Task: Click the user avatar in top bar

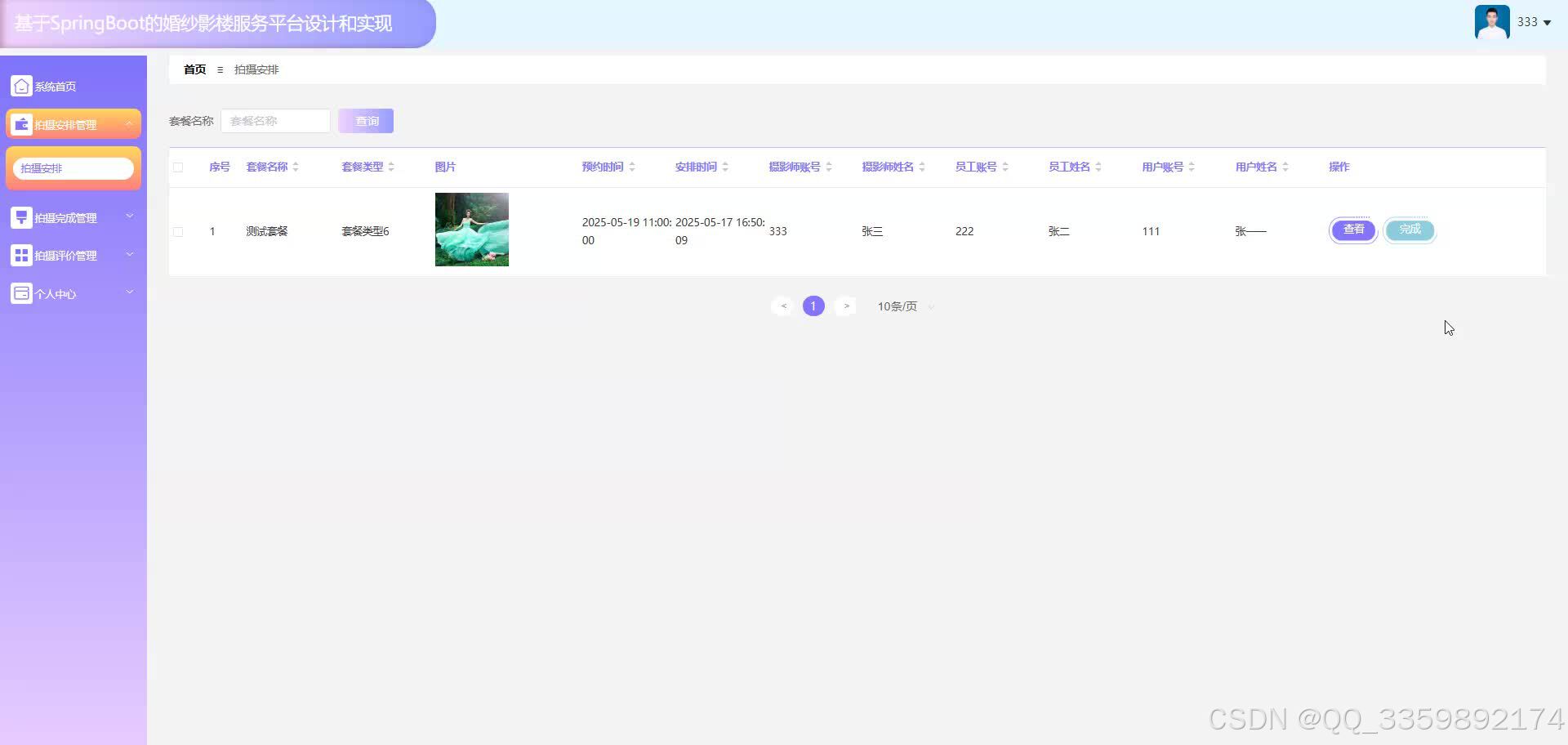Action: coord(1491,21)
